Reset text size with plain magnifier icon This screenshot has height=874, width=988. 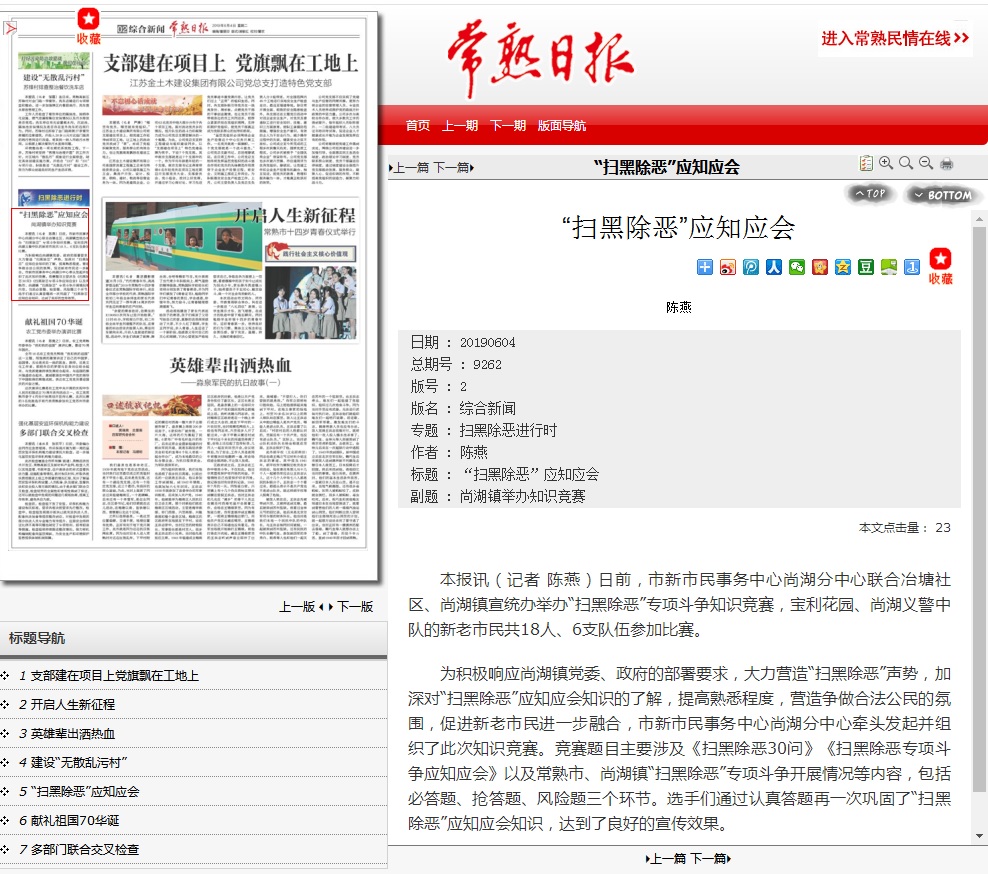[x=906, y=163]
